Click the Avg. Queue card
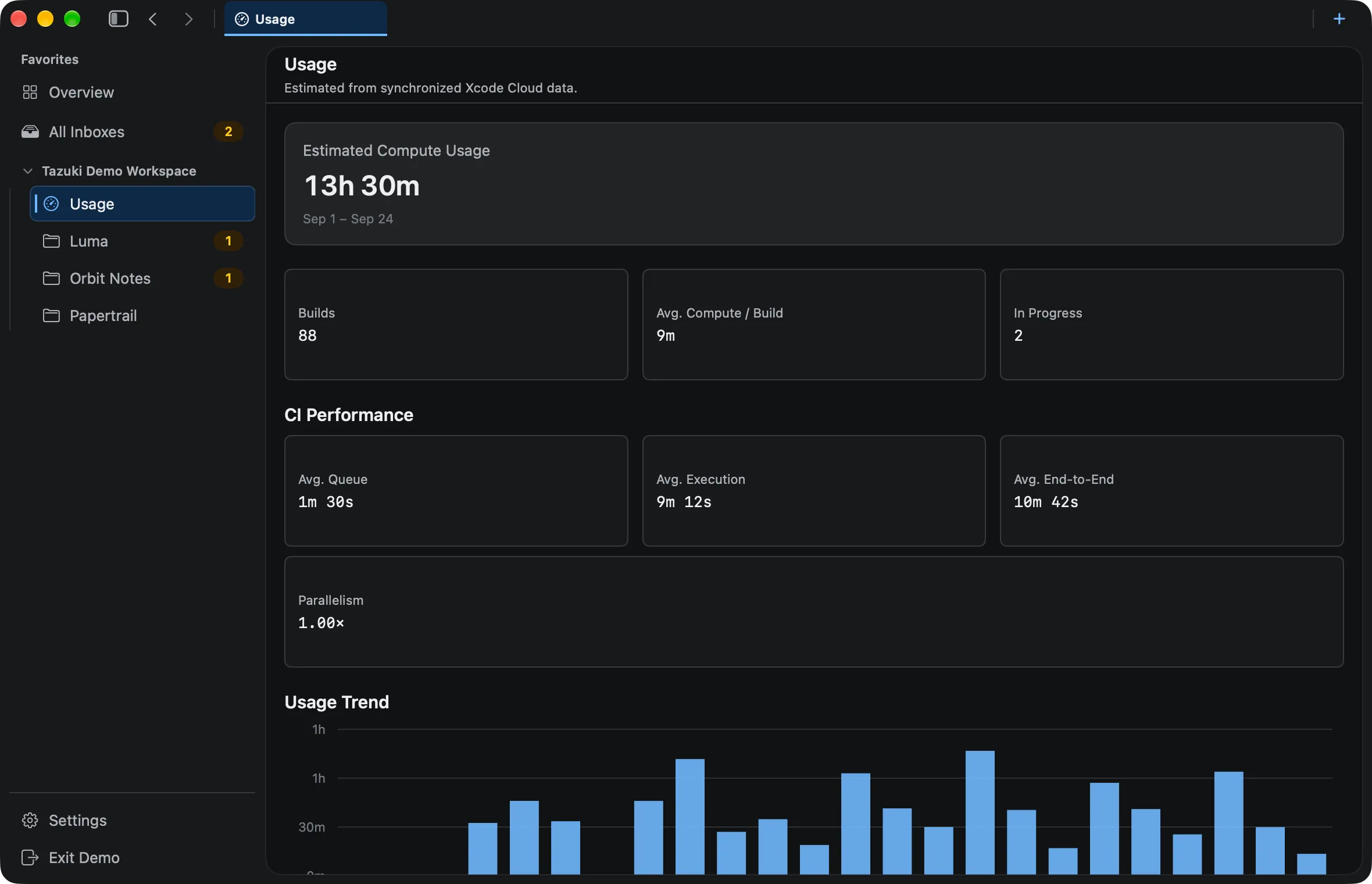The height and width of the screenshot is (884, 1372). pos(456,491)
